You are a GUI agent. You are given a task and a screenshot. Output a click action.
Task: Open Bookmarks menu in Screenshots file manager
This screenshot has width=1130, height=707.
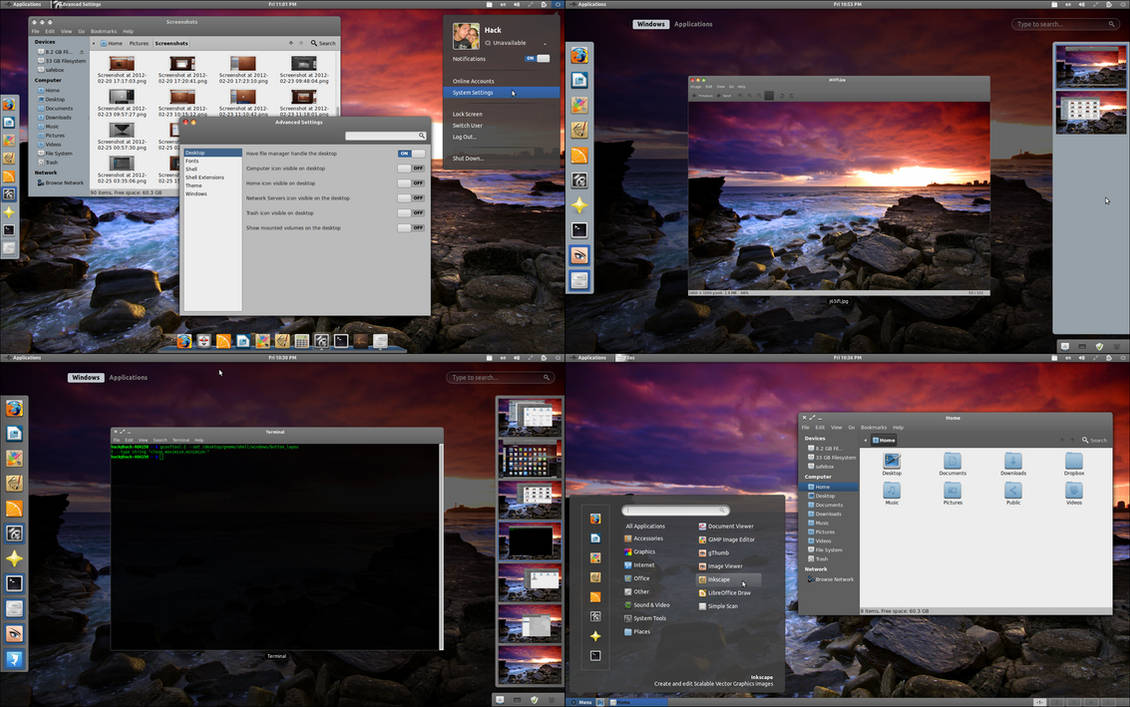(104, 32)
